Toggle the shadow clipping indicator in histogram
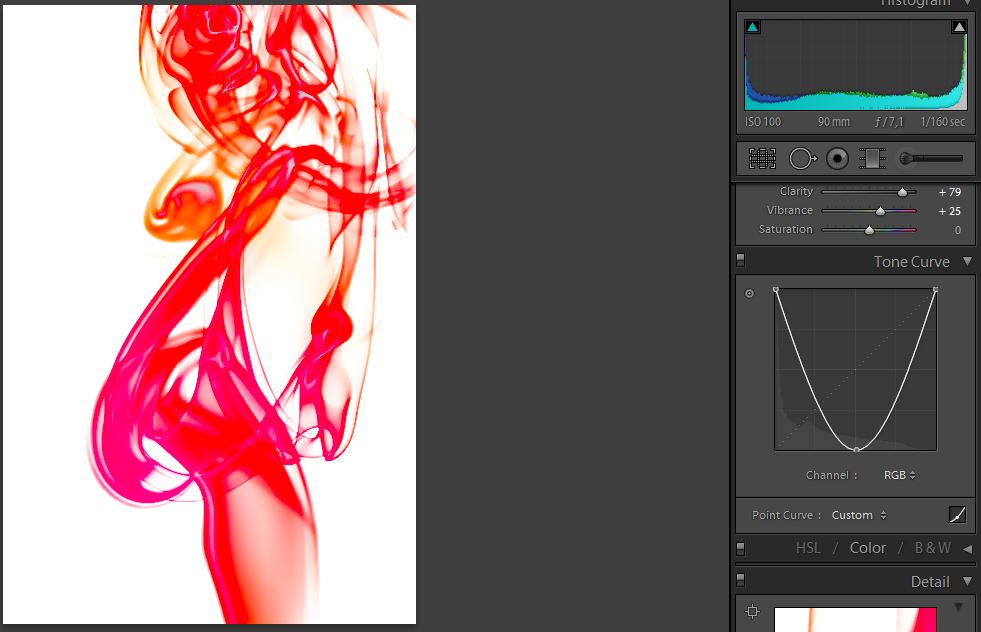The image size is (981, 632). (753, 27)
